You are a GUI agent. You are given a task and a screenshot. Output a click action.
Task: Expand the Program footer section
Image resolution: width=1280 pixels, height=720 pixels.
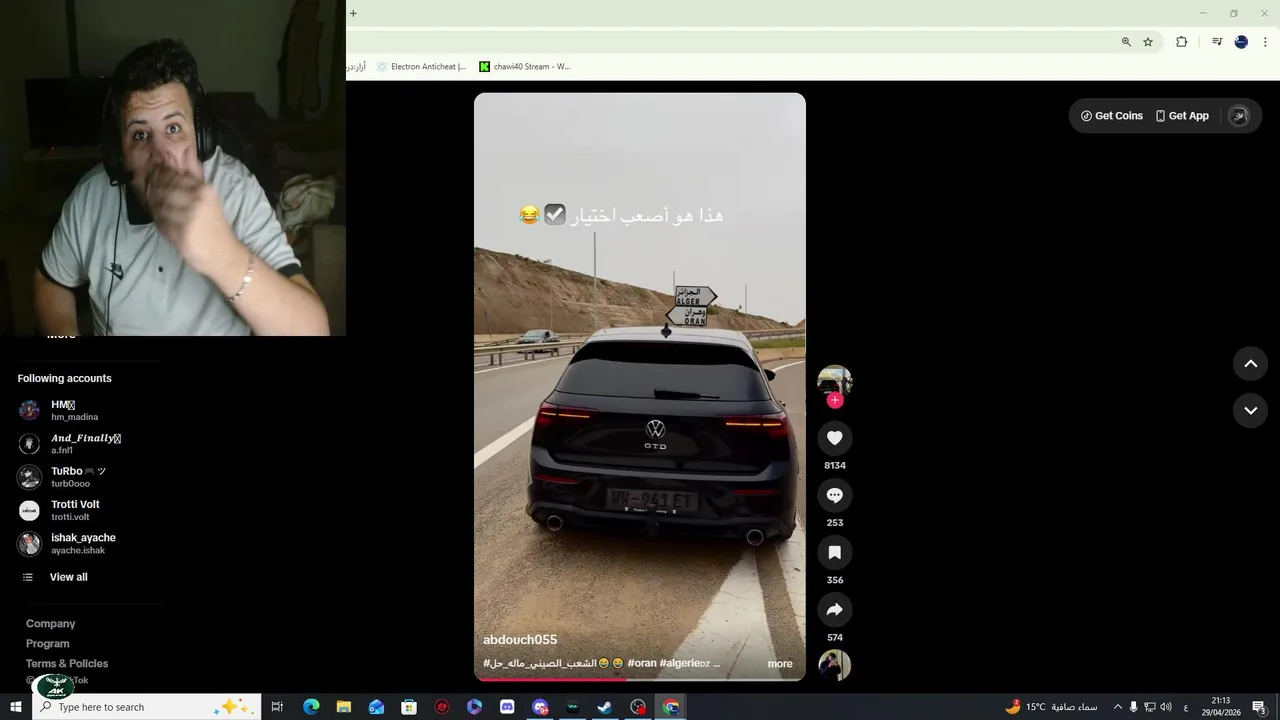[47, 644]
